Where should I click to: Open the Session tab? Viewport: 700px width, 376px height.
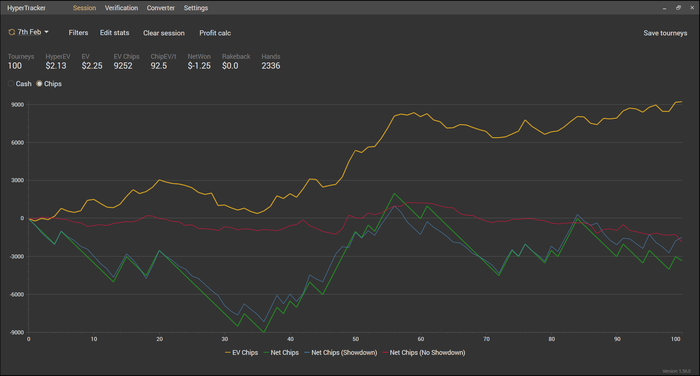coord(84,8)
